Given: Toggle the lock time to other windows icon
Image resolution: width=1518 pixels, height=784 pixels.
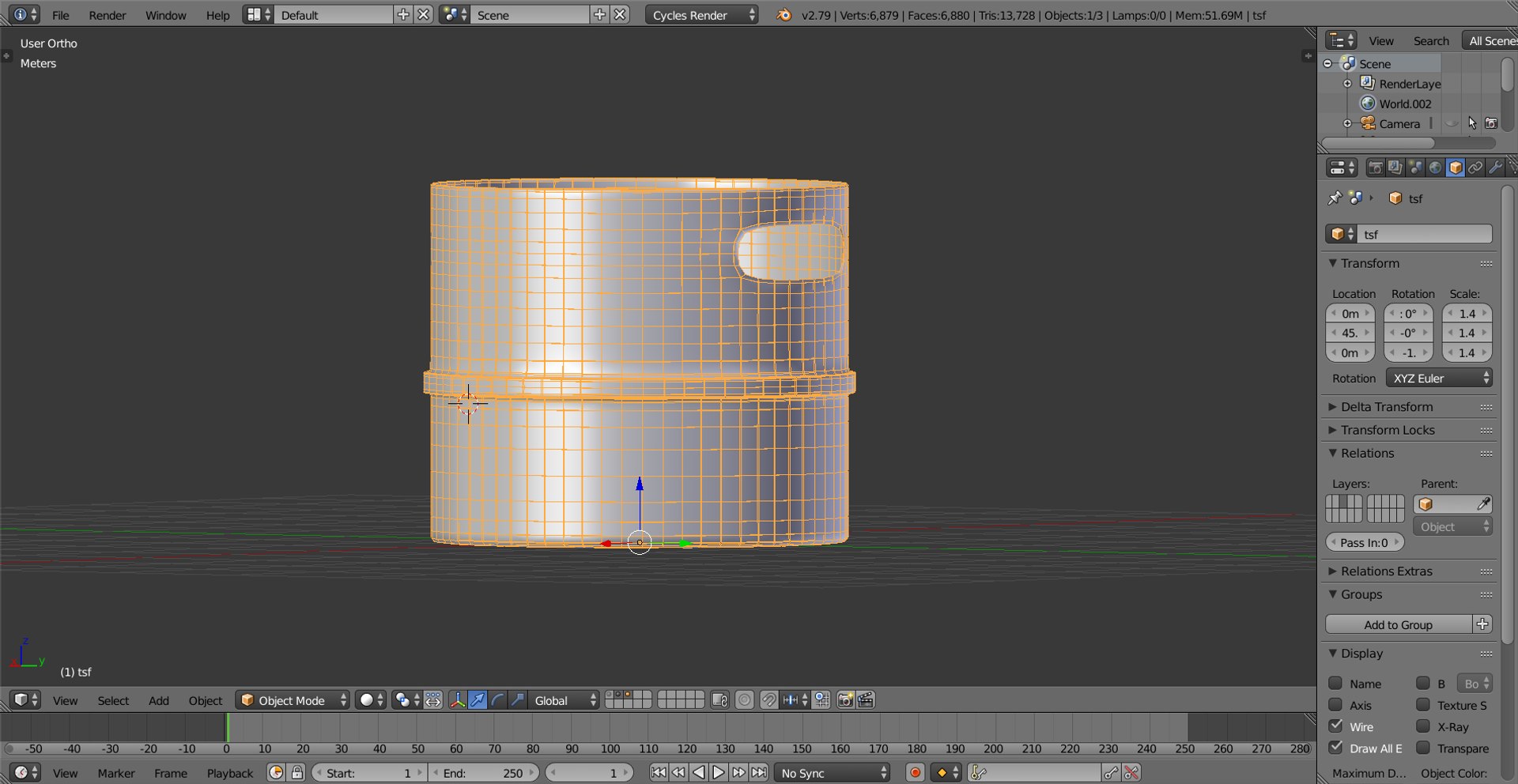Looking at the screenshot, I should [x=297, y=773].
